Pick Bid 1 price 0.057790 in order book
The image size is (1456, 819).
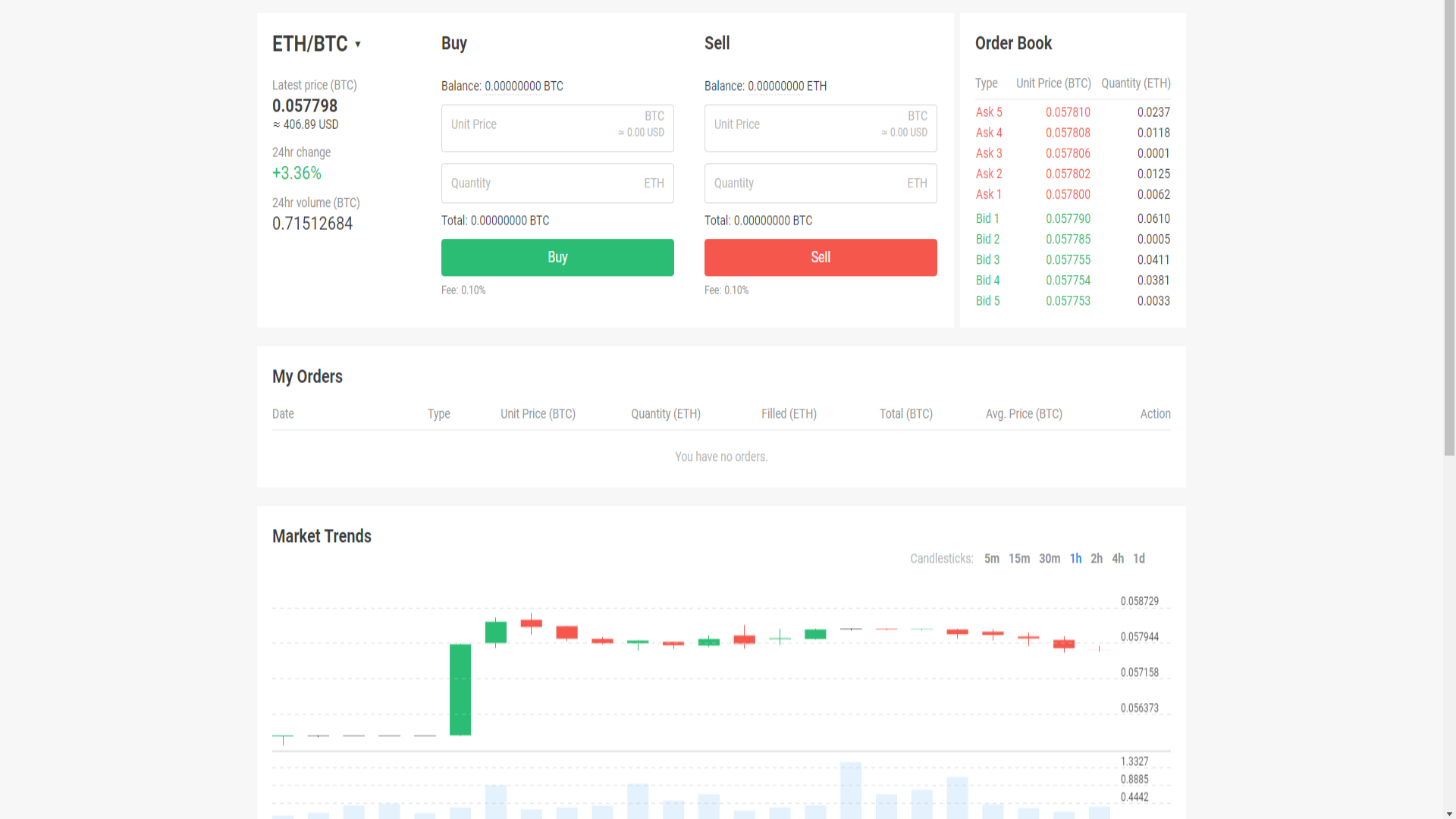(x=1068, y=219)
